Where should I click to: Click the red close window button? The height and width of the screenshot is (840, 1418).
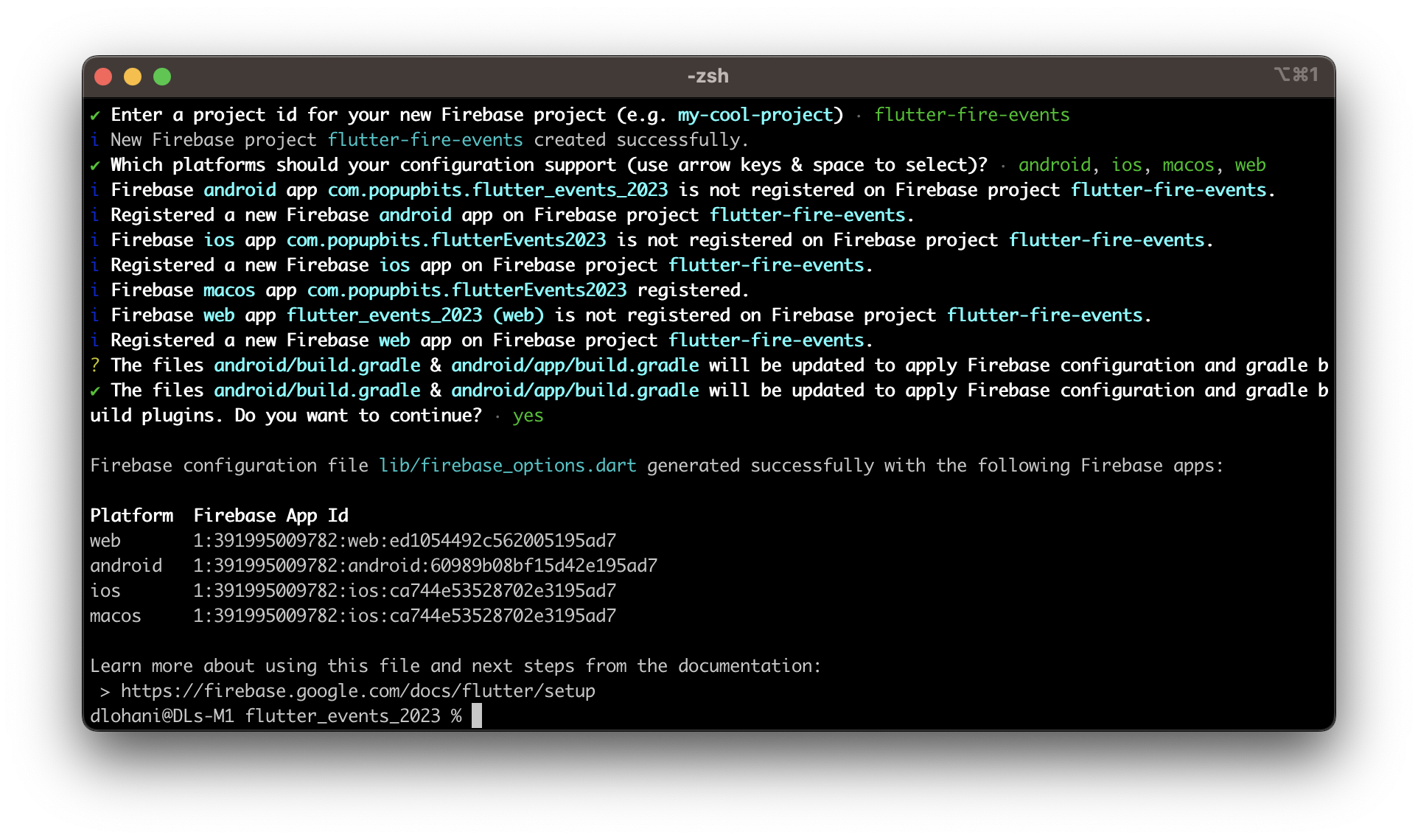103,77
